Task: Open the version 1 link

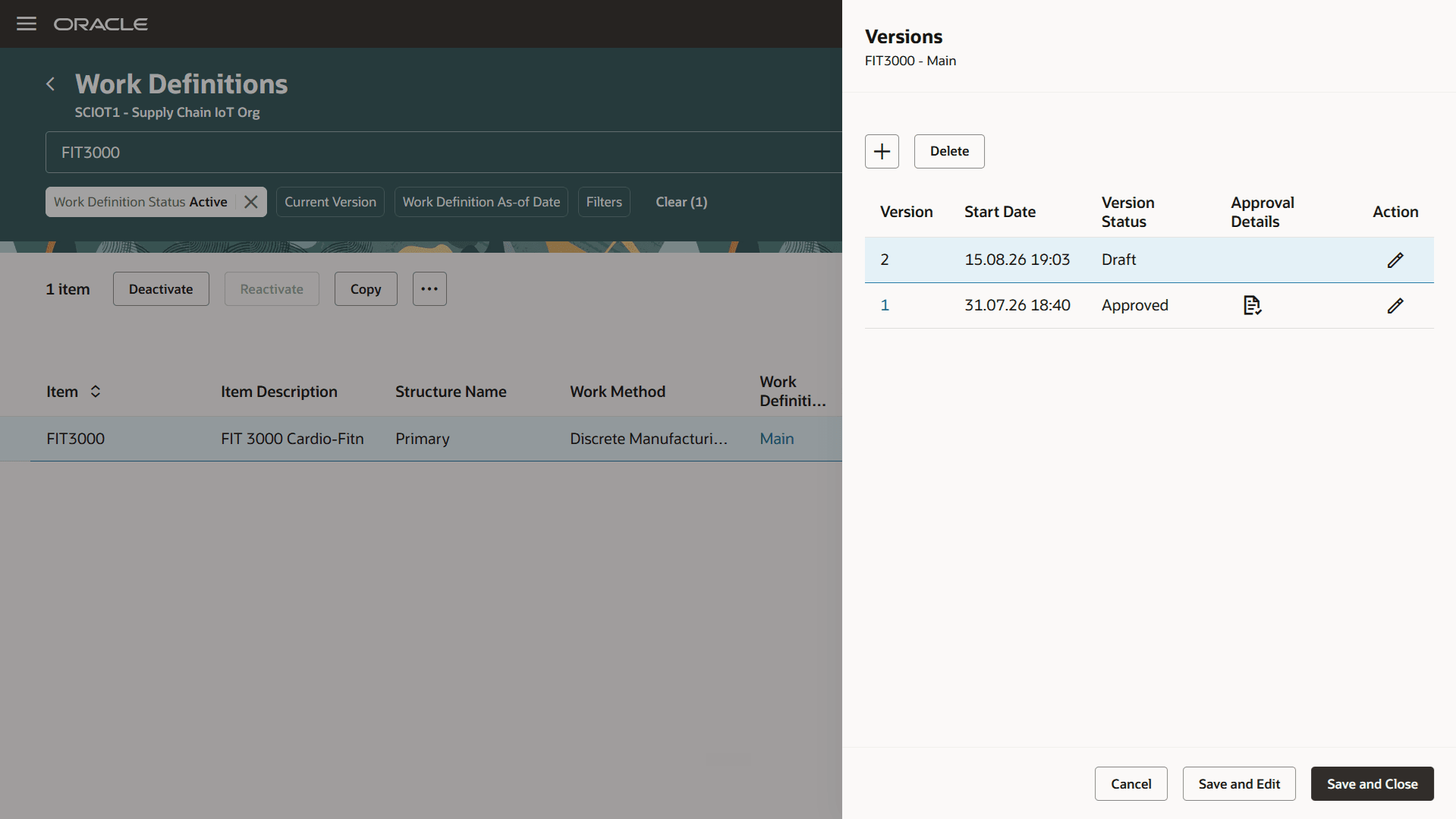Action: click(x=885, y=305)
